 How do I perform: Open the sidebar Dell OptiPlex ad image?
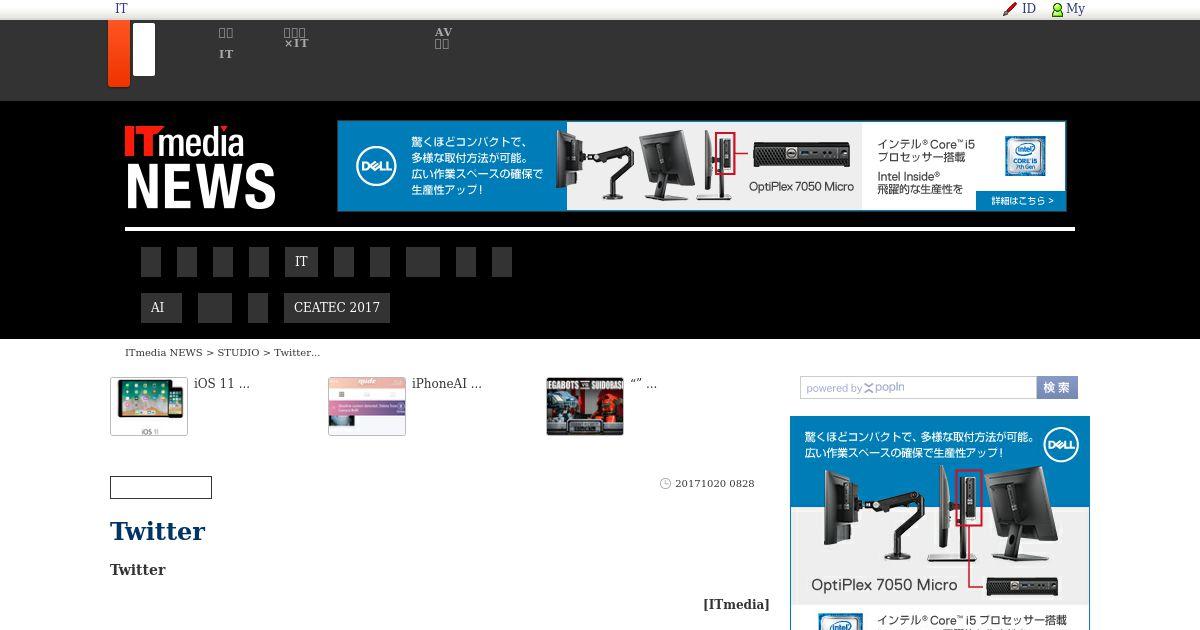pyautogui.click(x=940, y=523)
